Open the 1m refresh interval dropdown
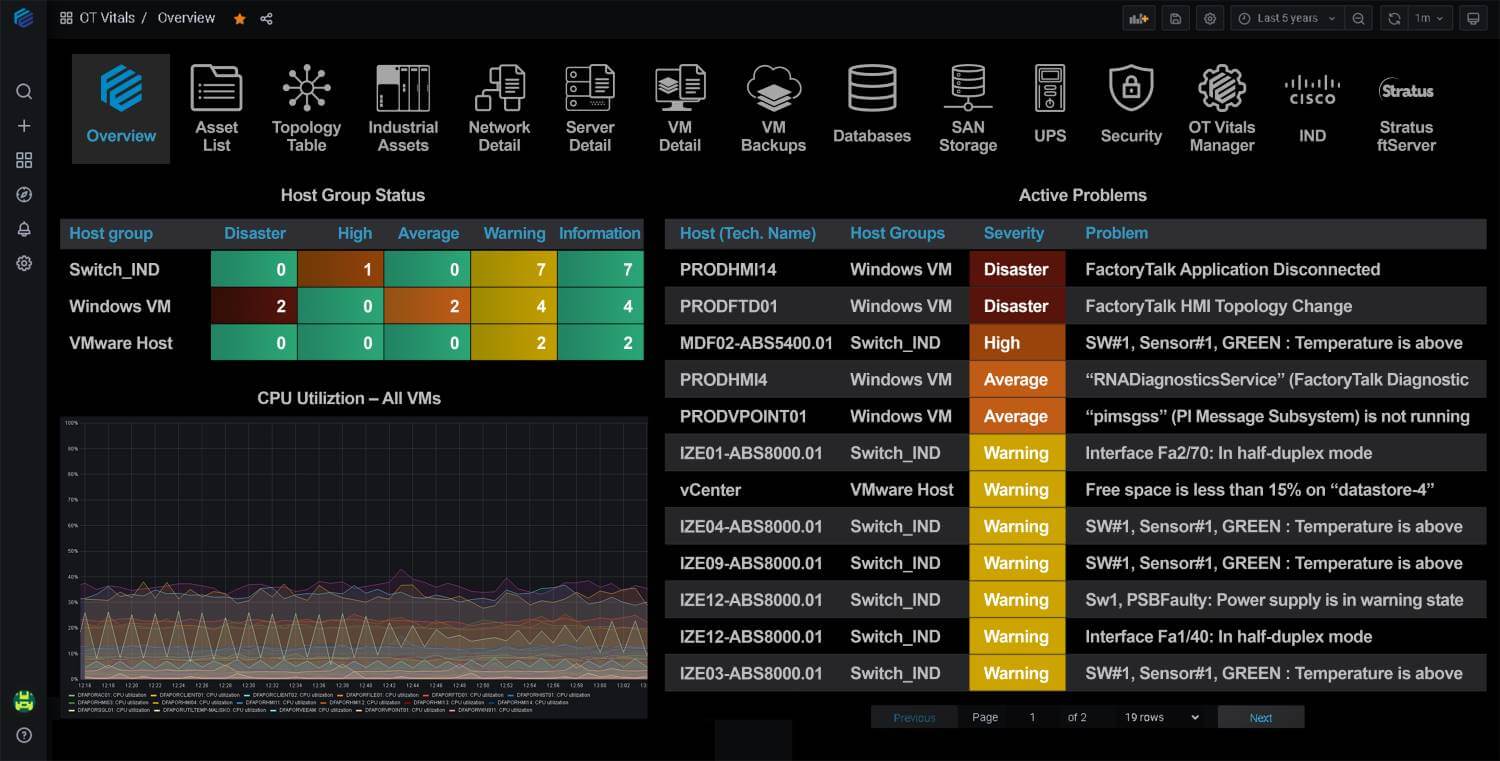1500x761 pixels. [x=1429, y=18]
